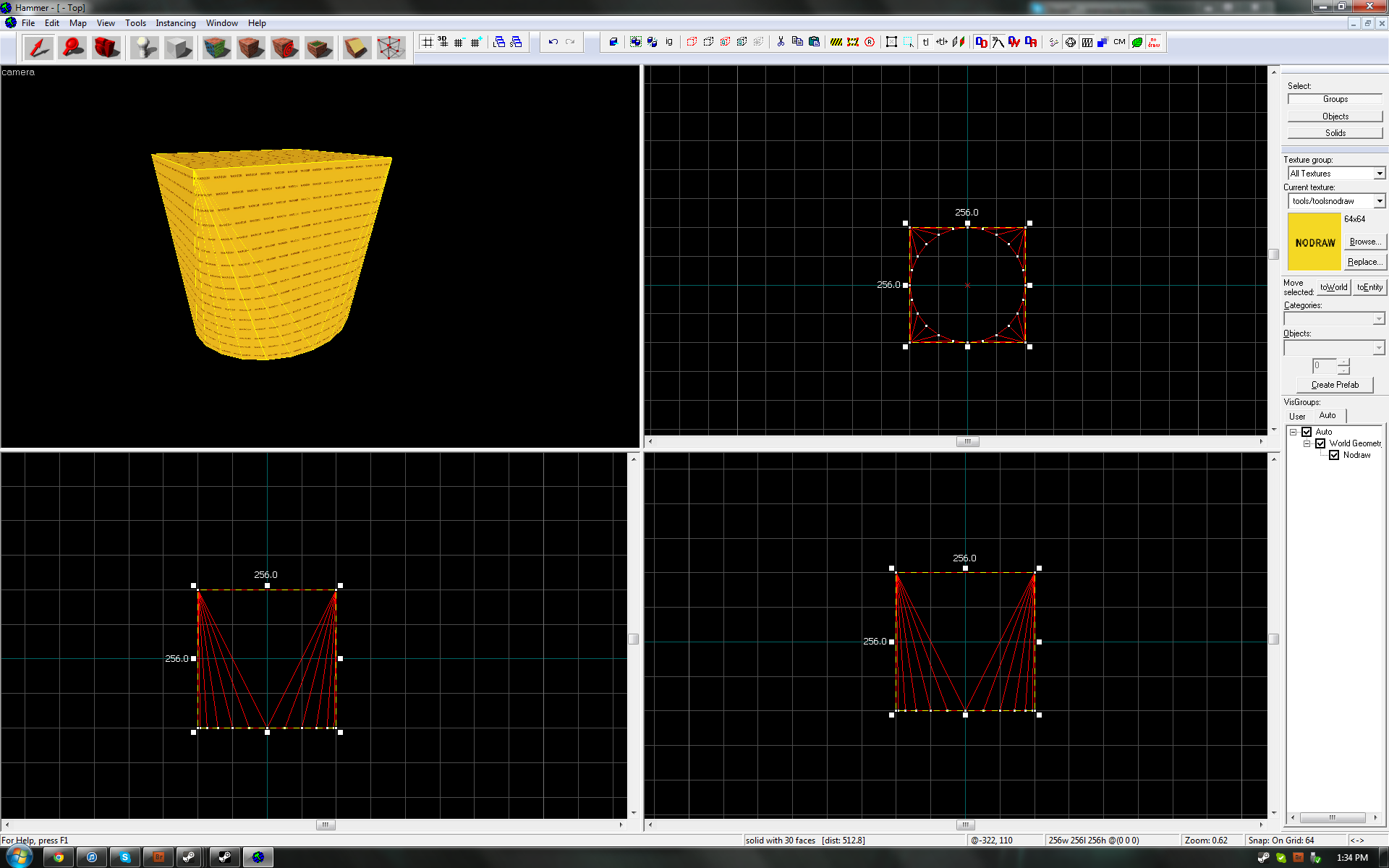
Task: Open the File menu
Action: pyautogui.click(x=28, y=23)
